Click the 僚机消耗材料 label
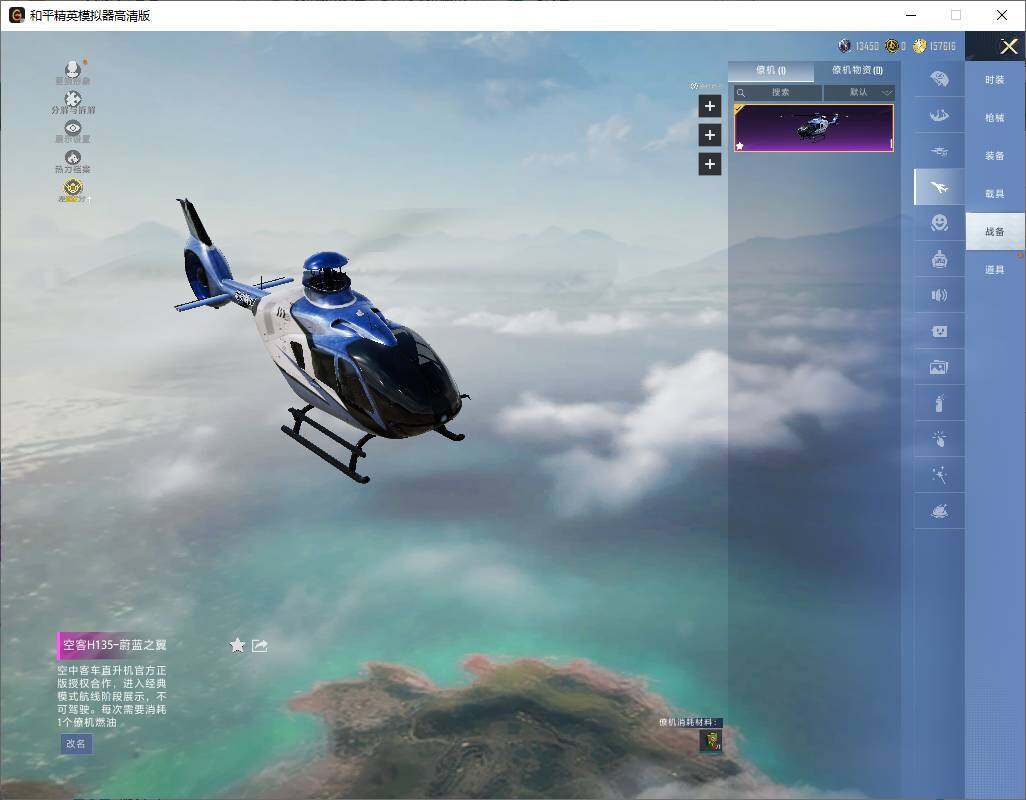Image resolution: width=1026 pixels, height=800 pixels. coord(689,722)
